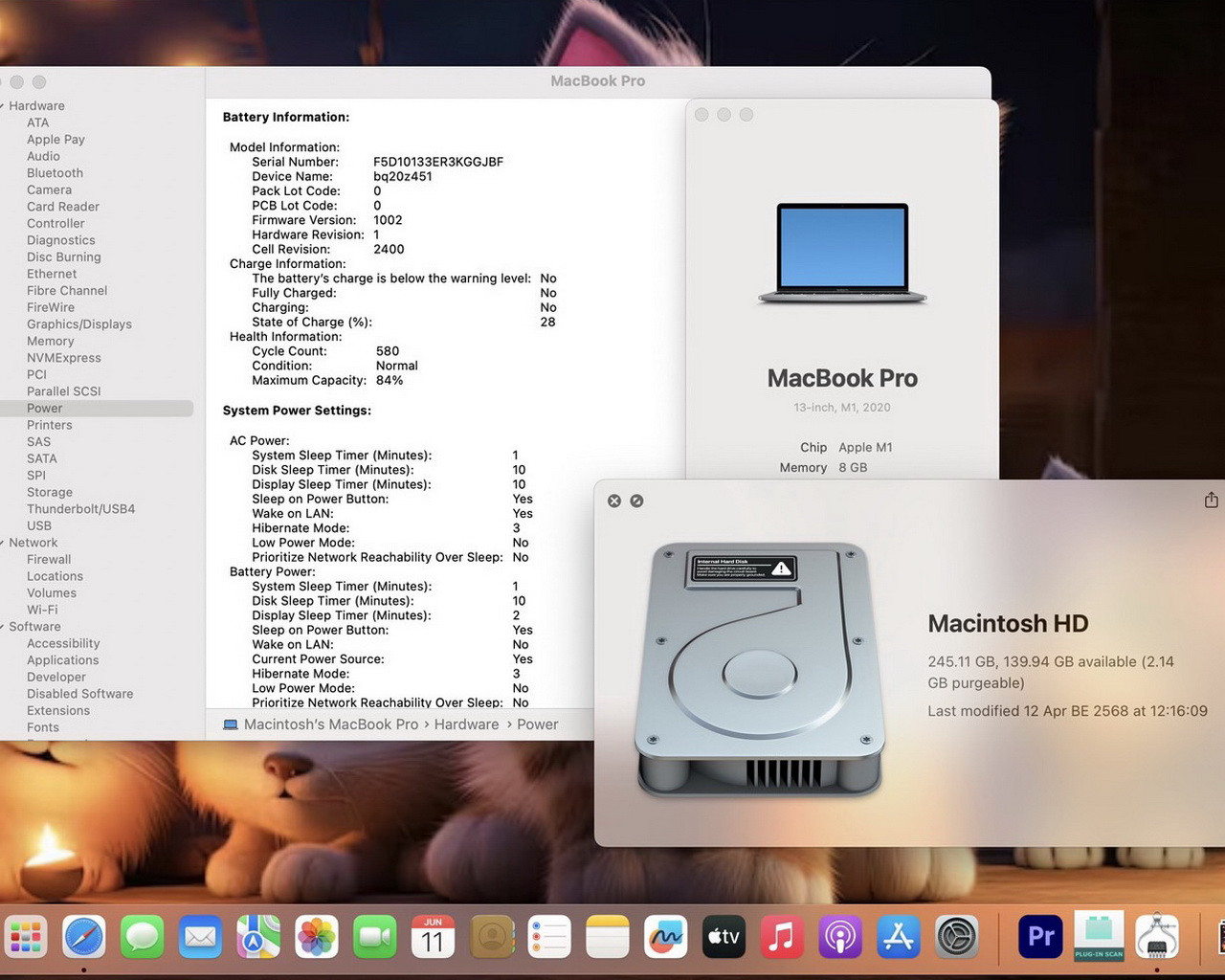Launch Freeform from the Dock
The width and height of the screenshot is (1225, 980).
click(666, 936)
